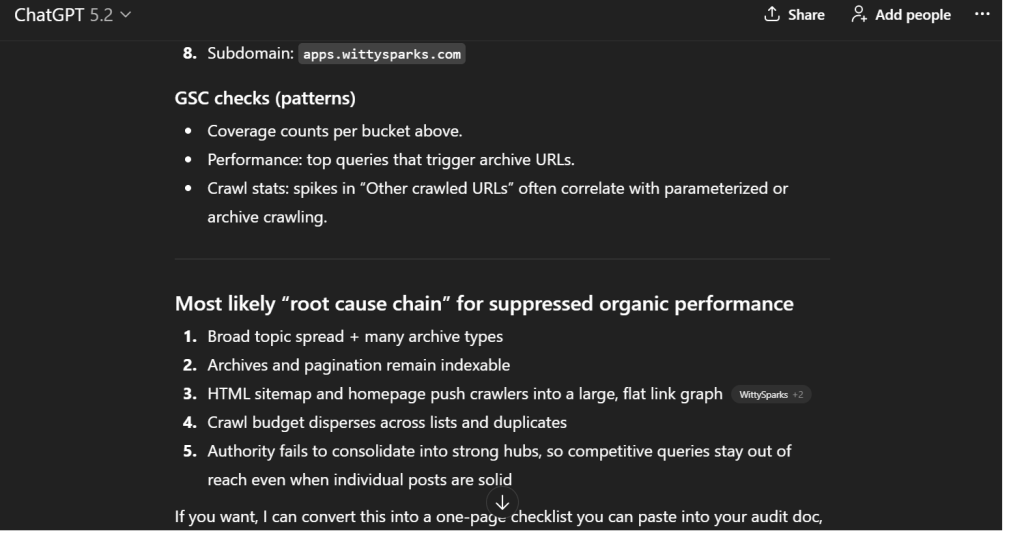The image size is (1024, 546).
Task: Click the "Subdomain:" label in item 8
Action: click(x=250, y=54)
